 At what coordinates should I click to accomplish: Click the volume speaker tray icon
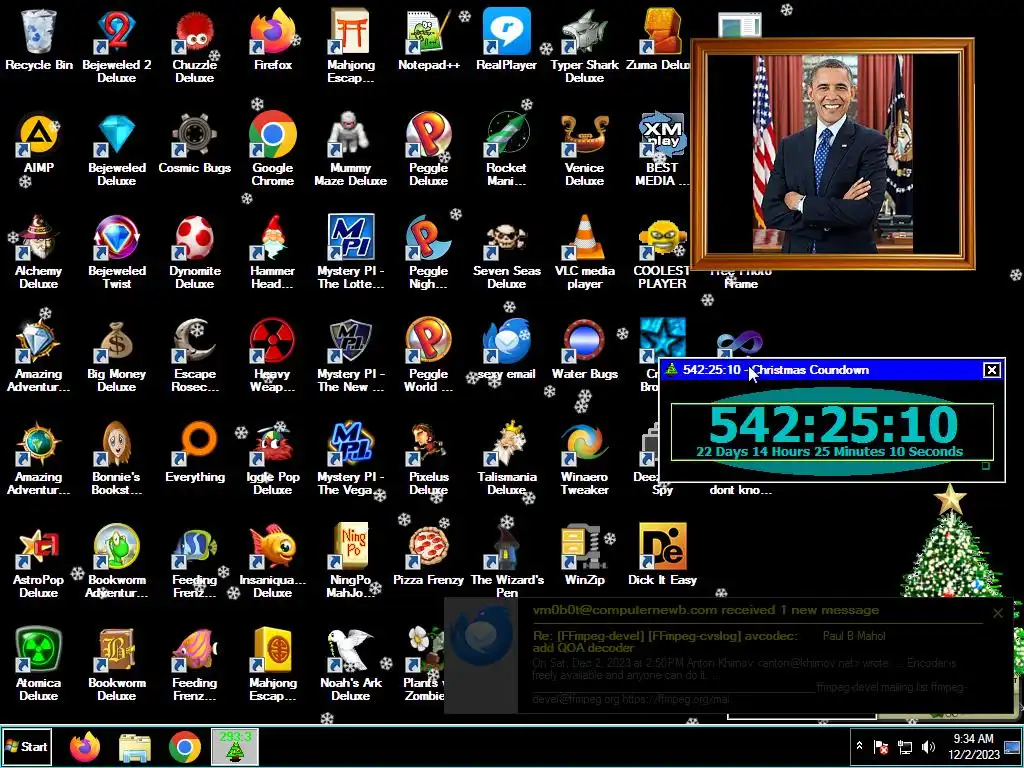(928, 746)
